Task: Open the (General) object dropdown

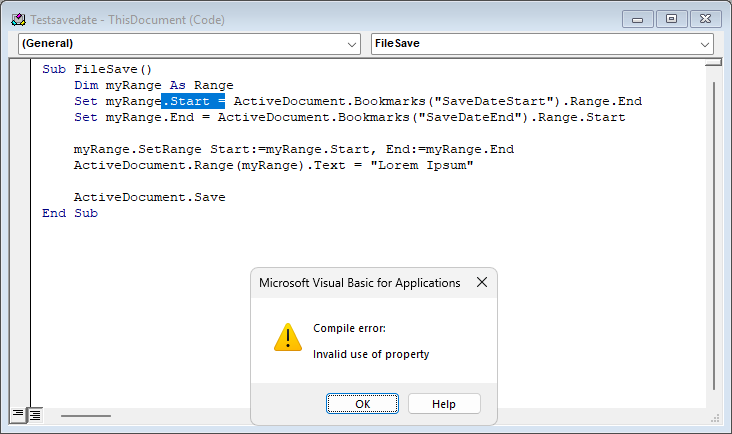Action: pos(189,44)
